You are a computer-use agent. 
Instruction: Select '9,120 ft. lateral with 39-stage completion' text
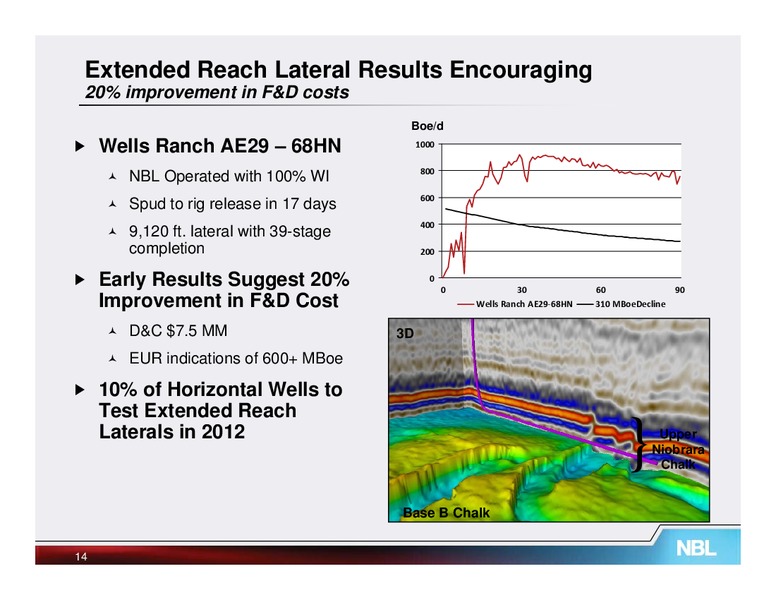click(x=230, y=240)
